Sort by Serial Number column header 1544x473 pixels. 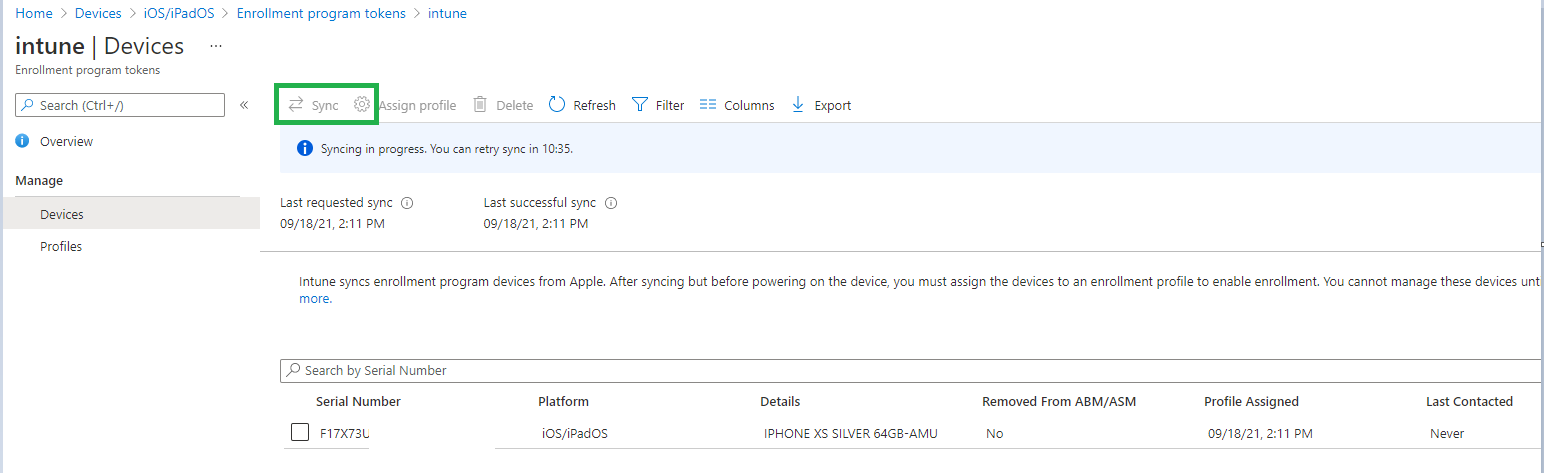pos(358,402)
